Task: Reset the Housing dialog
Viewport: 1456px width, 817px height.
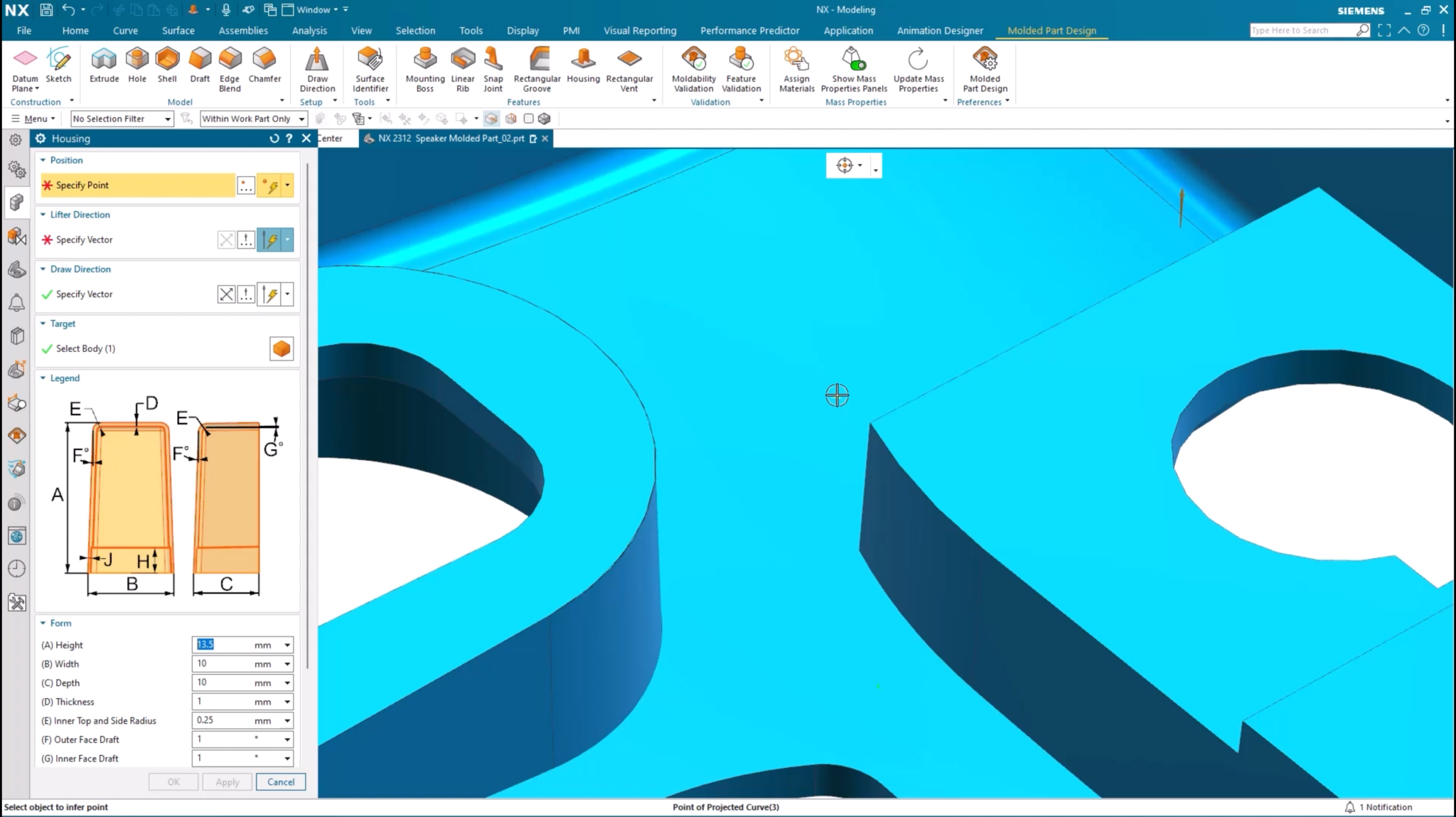Action: tap(274, 138)
